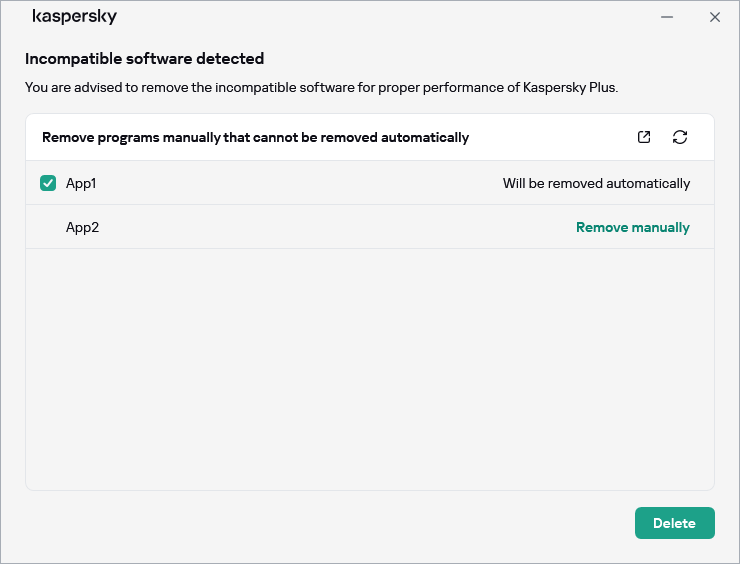Click the header space left of the open-external icon
Viewport: 740px width, 564px height.
click(x=560, y=137)
